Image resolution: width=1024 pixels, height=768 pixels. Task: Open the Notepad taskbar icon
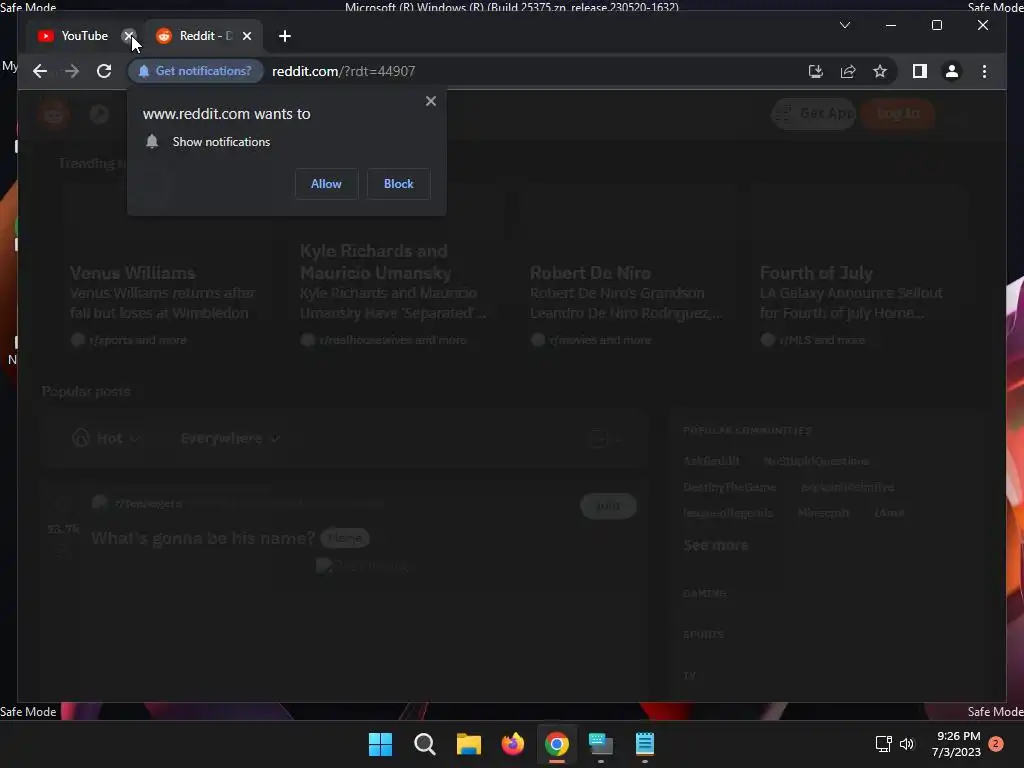(645, 744)
